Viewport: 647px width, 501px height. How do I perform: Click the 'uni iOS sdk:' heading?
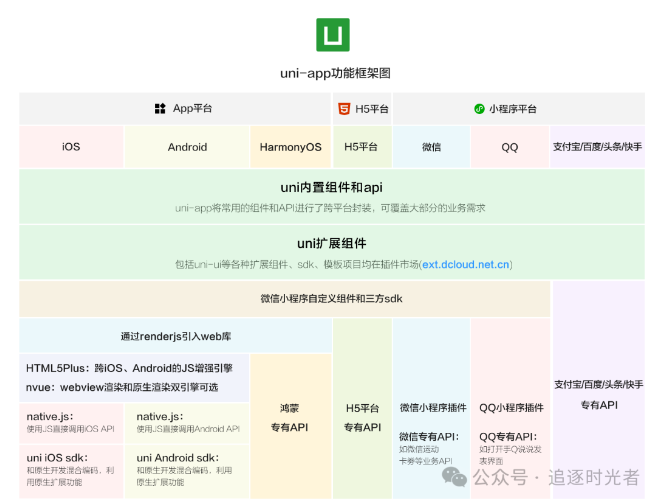click(x=57, y=458)
